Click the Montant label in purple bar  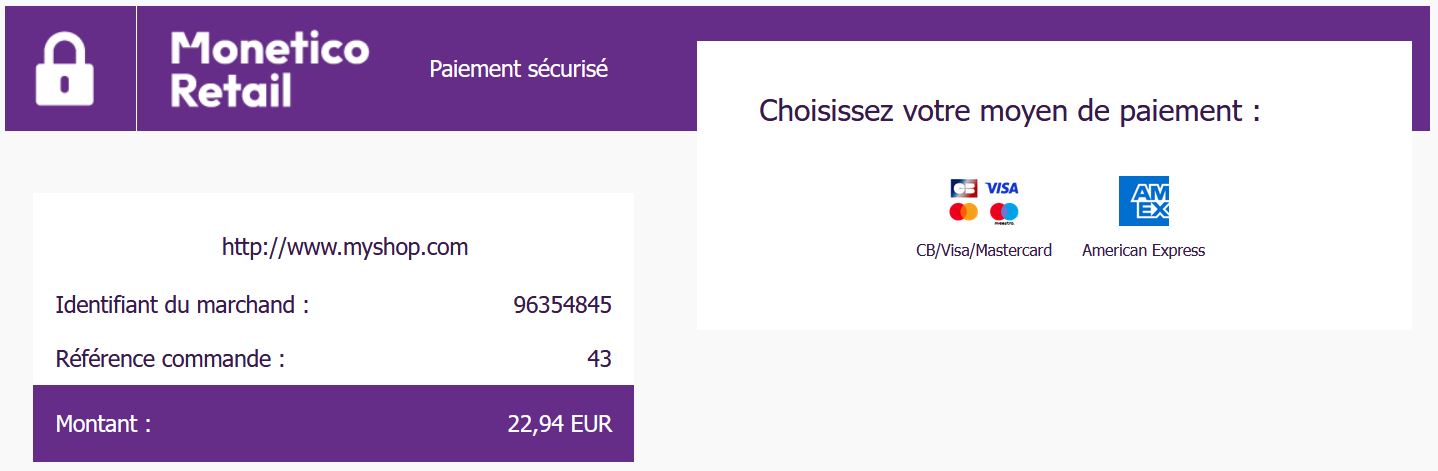click(103, 424)
